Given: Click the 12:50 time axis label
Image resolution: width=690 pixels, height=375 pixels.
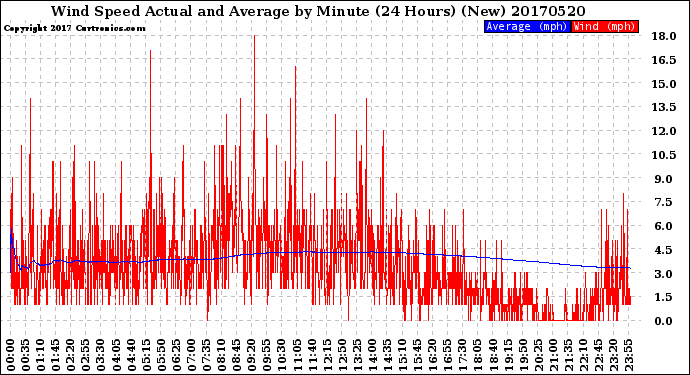Looking at the screenshot, I should (342, 355).
